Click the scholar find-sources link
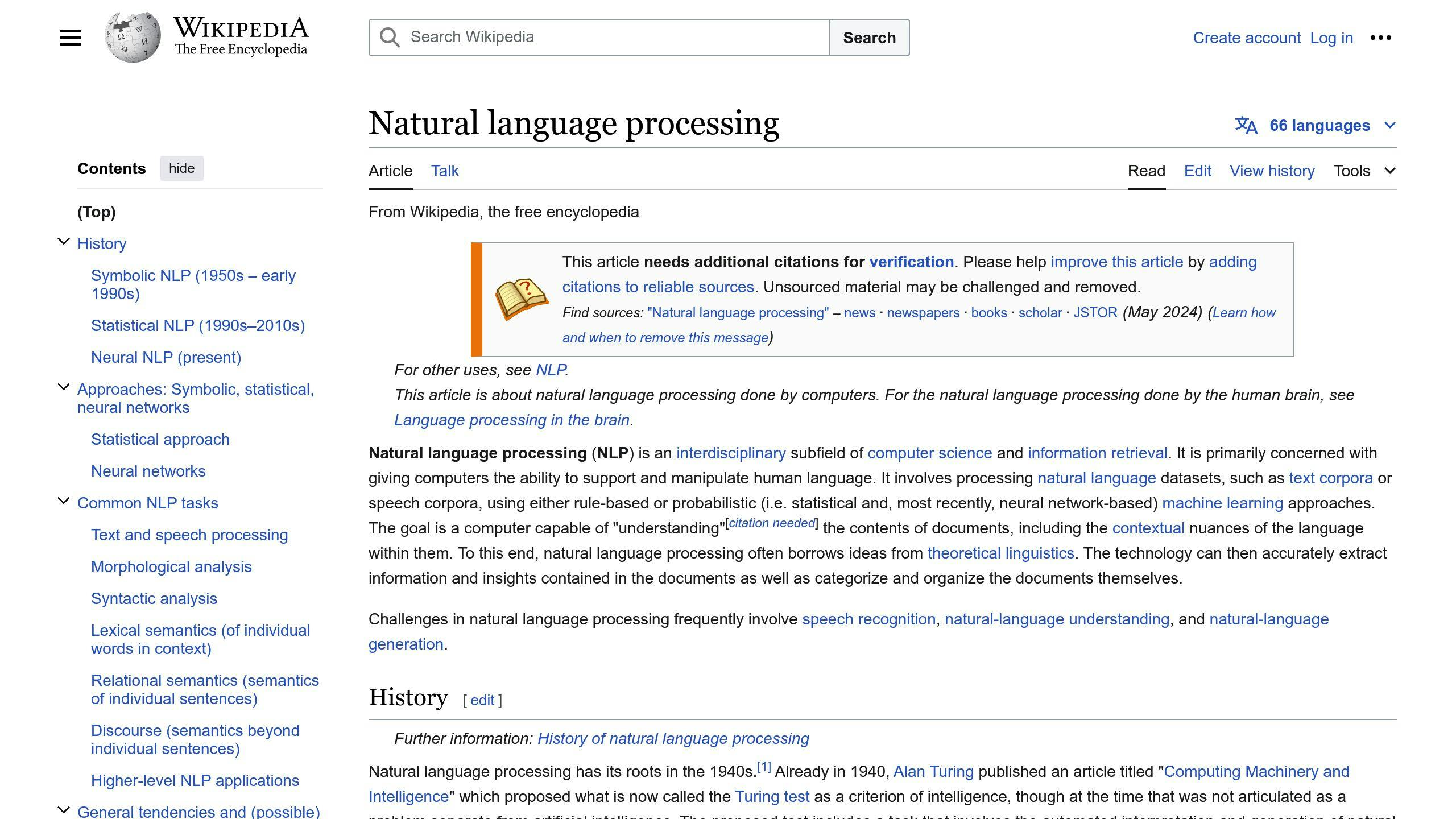This screenshot has width=1456, height=819. (x=1040, y=313)
